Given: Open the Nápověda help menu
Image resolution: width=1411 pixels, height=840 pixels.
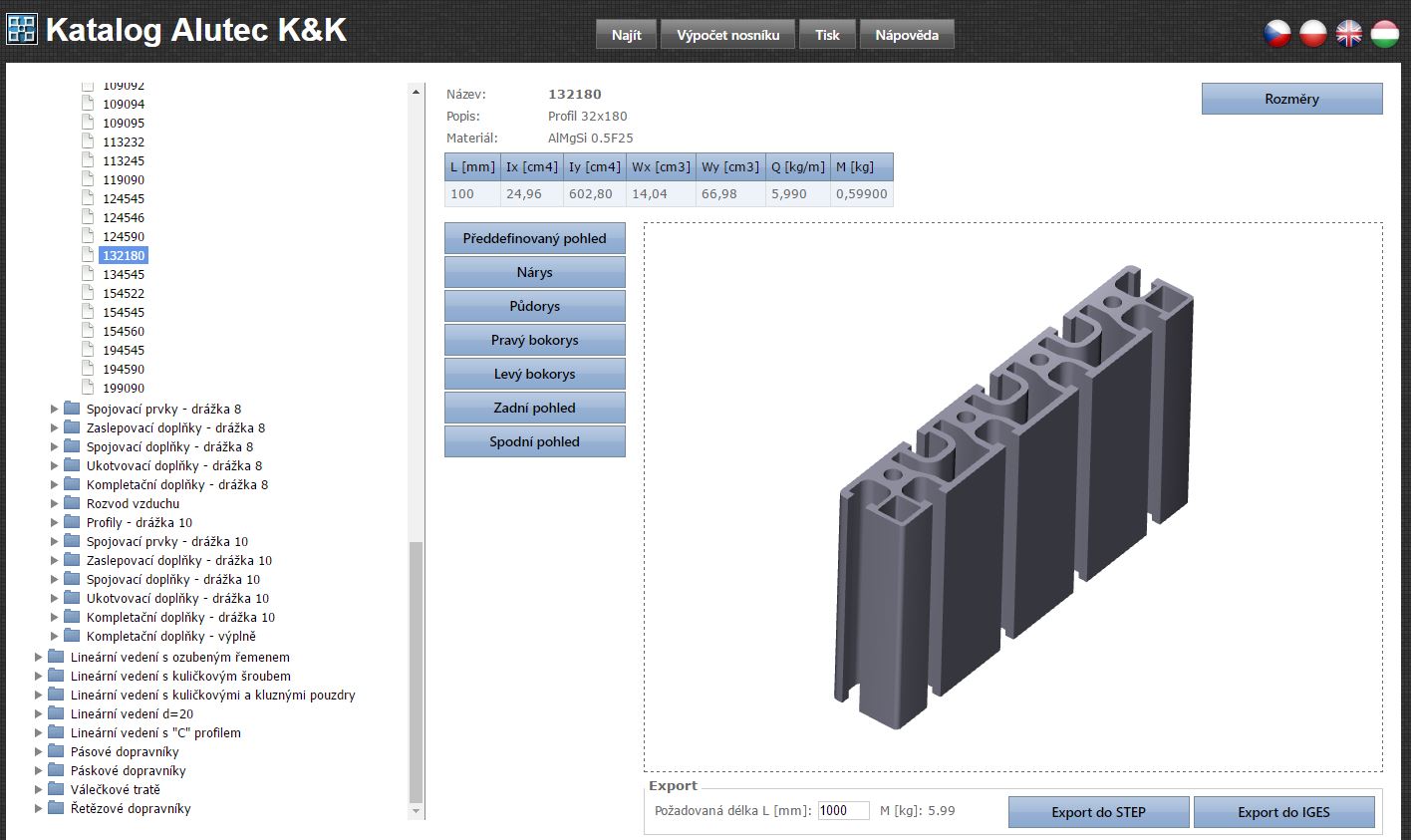Looking at the screenshot, I should tap(906, 35).
